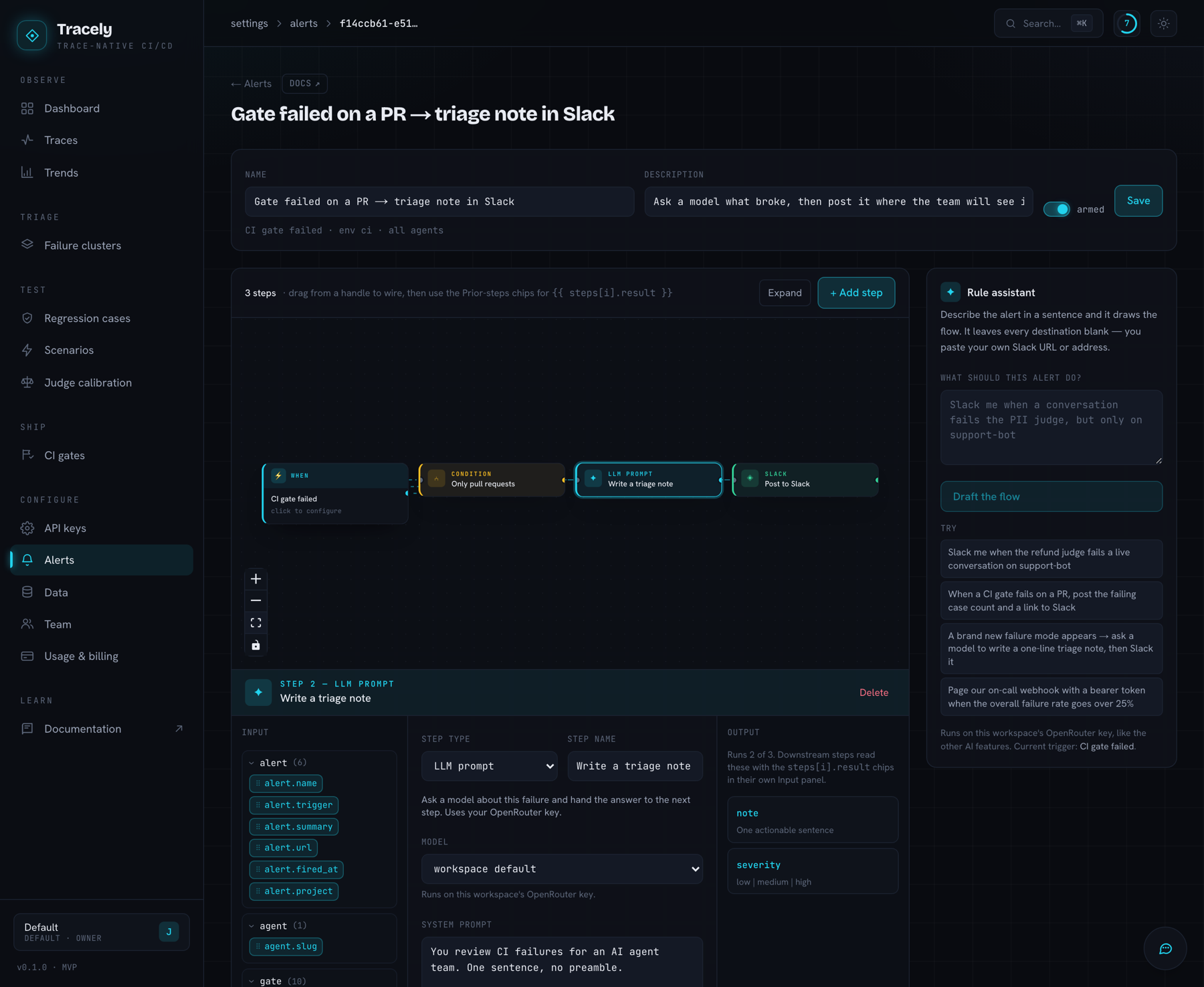Zoom in the flow canvas
This screenshot has height=987, width=1204.
click(256, 579)
